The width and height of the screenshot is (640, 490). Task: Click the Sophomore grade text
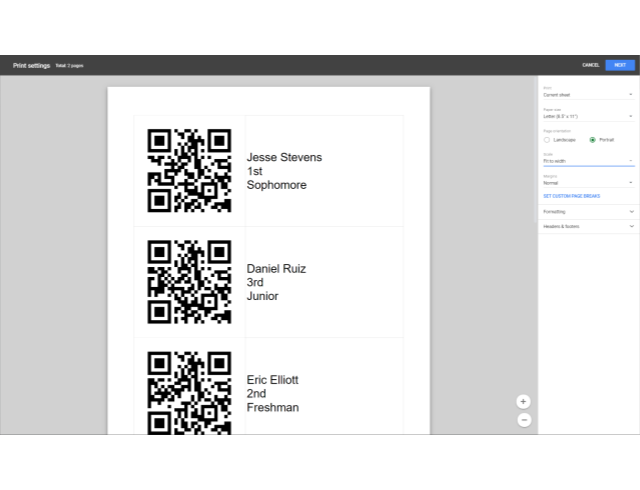[276, 185]
